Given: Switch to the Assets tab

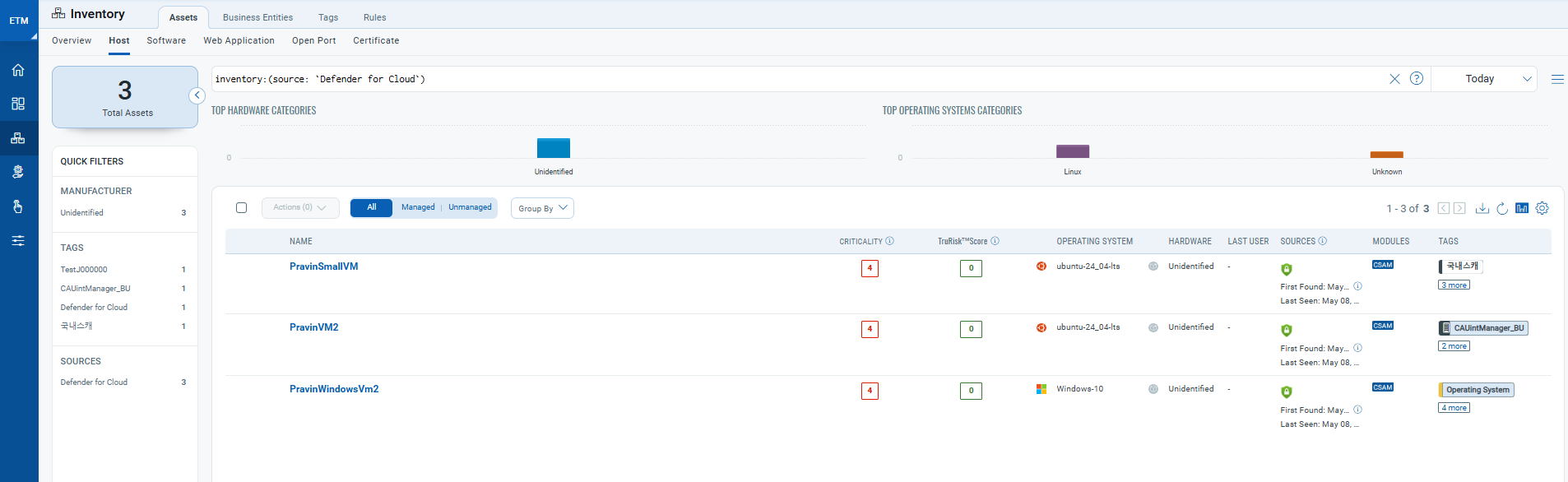Looking at the screenshot, I should 183,17.
